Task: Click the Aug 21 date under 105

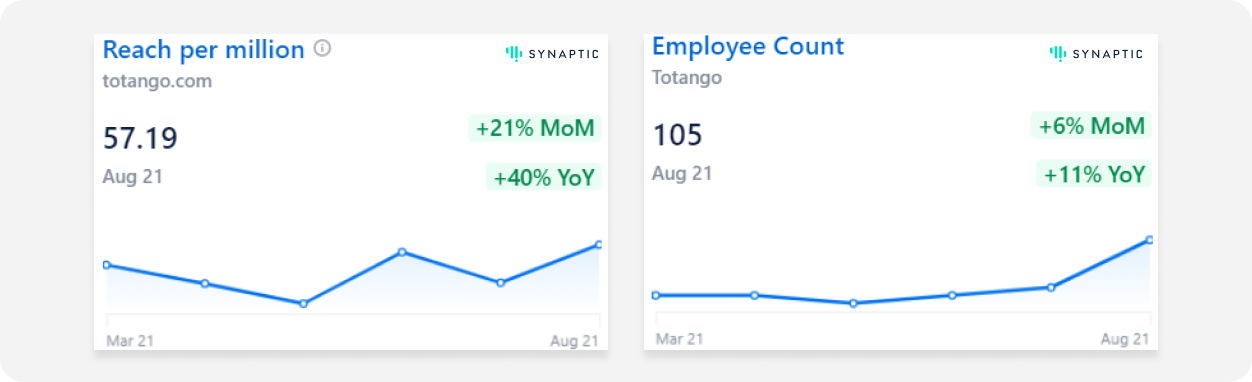Action: pyautogui.click(x=682, y=173)
